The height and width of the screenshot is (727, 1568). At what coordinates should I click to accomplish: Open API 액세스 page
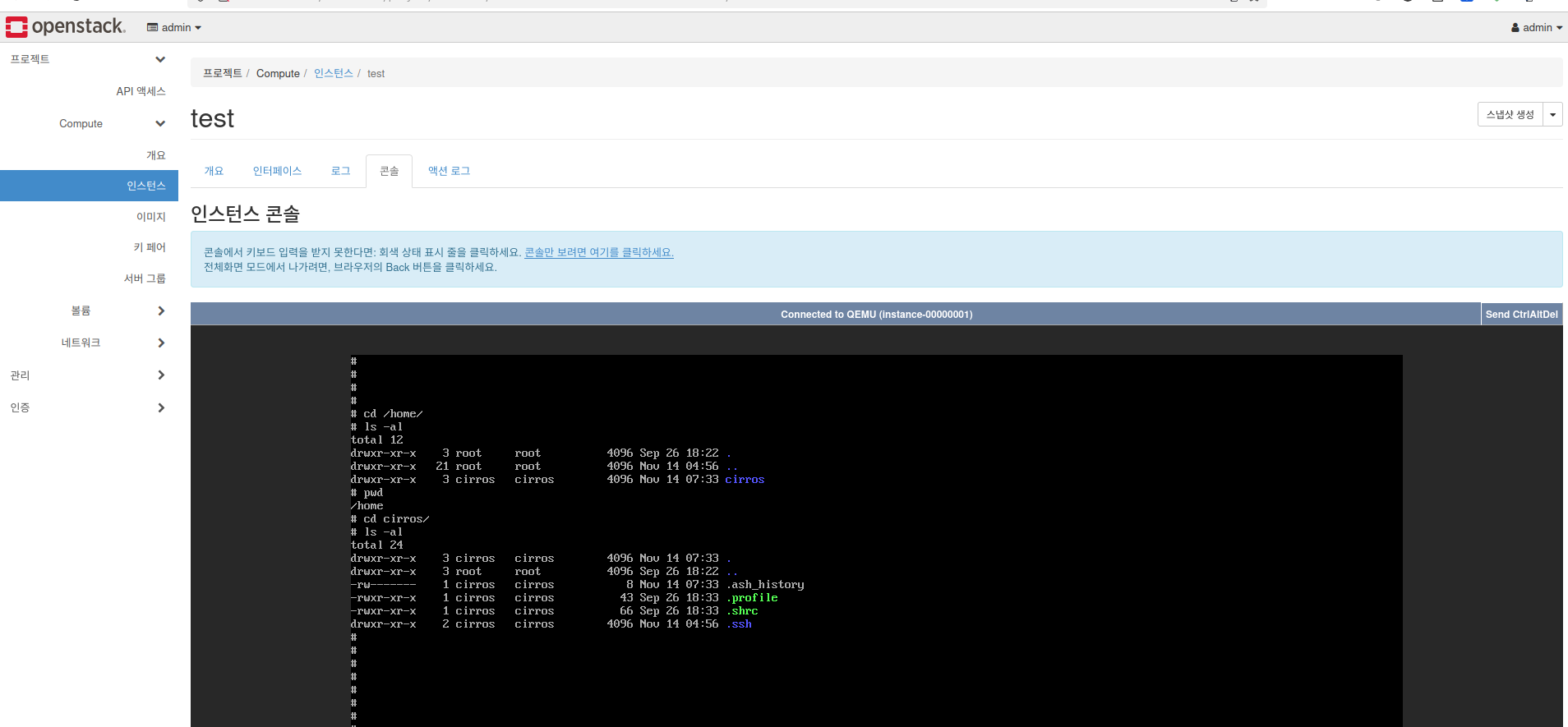[x=141, y=91]
